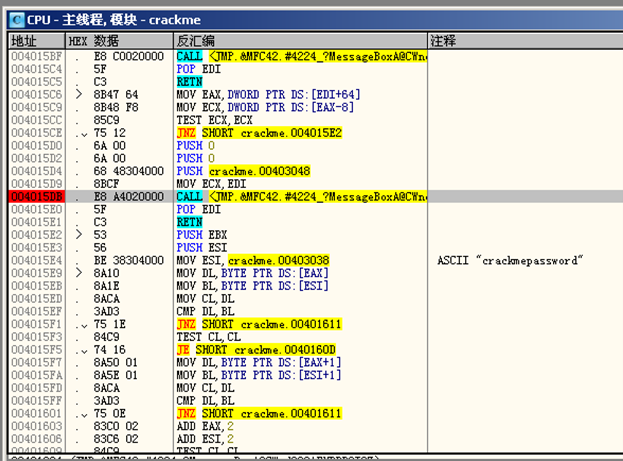Select the ADD EAX,2 instruction row
This screenshot has width=623, height=461.
pos(205,424)
